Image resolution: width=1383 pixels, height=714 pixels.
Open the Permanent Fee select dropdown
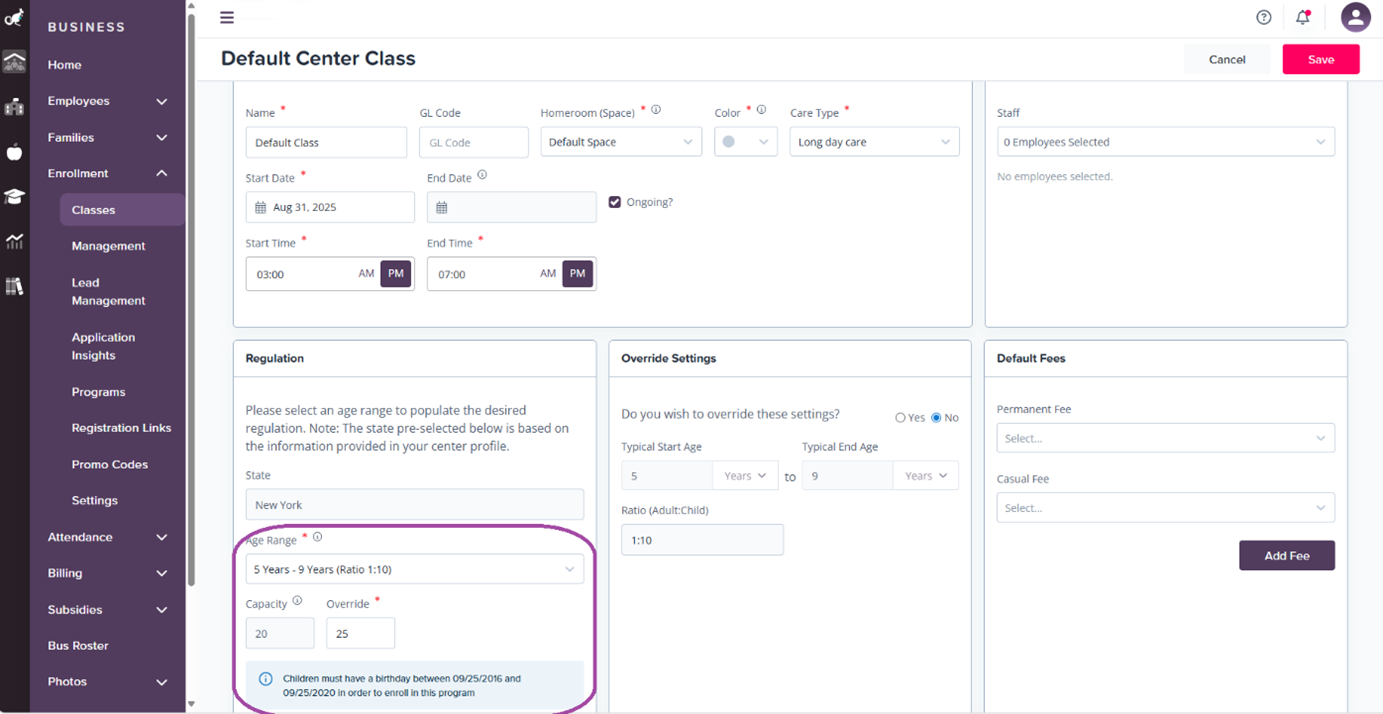click(x=1164, y=437)
